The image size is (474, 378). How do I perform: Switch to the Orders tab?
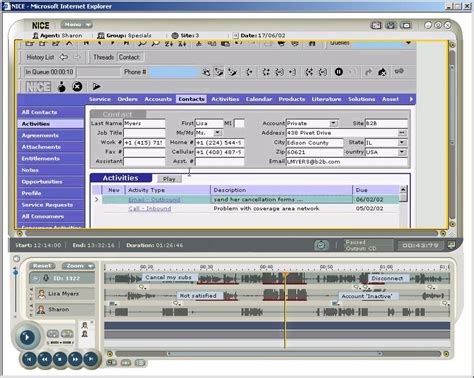click(x=127, y=99)
